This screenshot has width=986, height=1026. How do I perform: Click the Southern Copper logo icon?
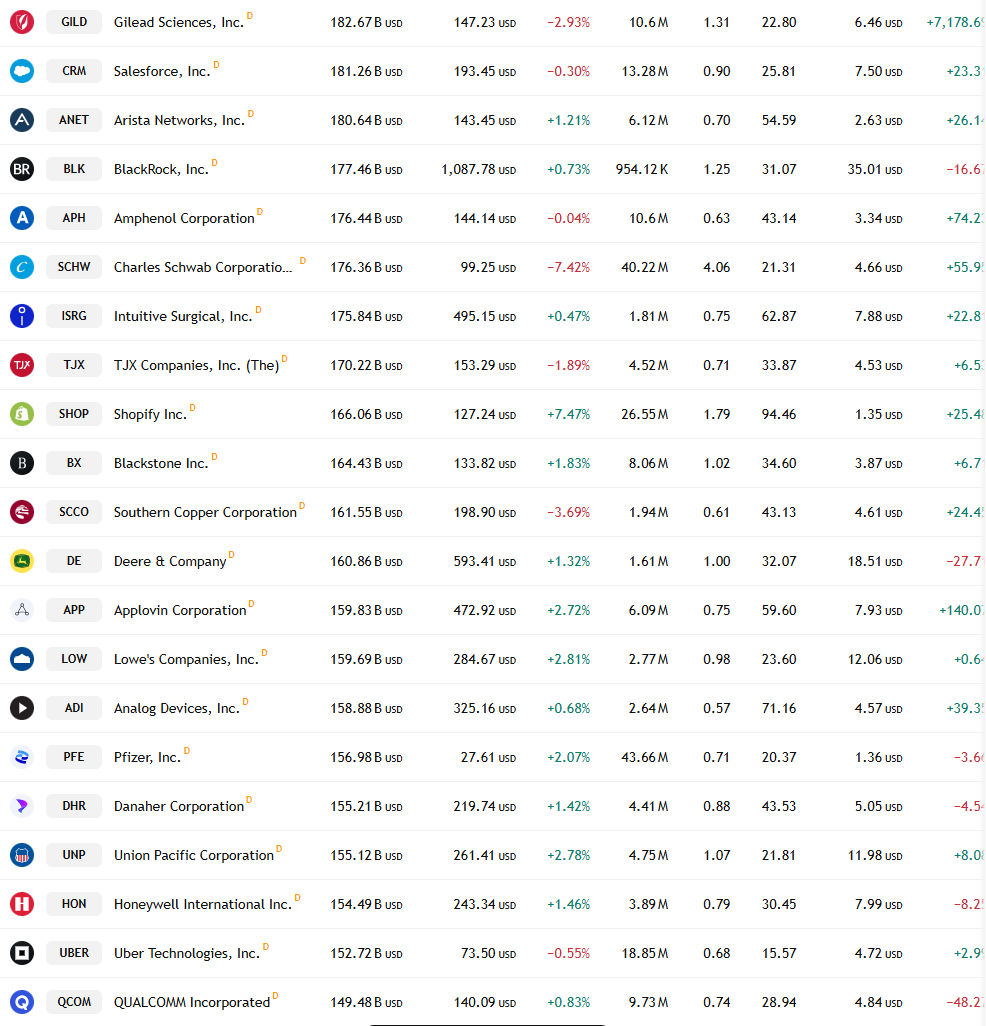coord(22,512)
